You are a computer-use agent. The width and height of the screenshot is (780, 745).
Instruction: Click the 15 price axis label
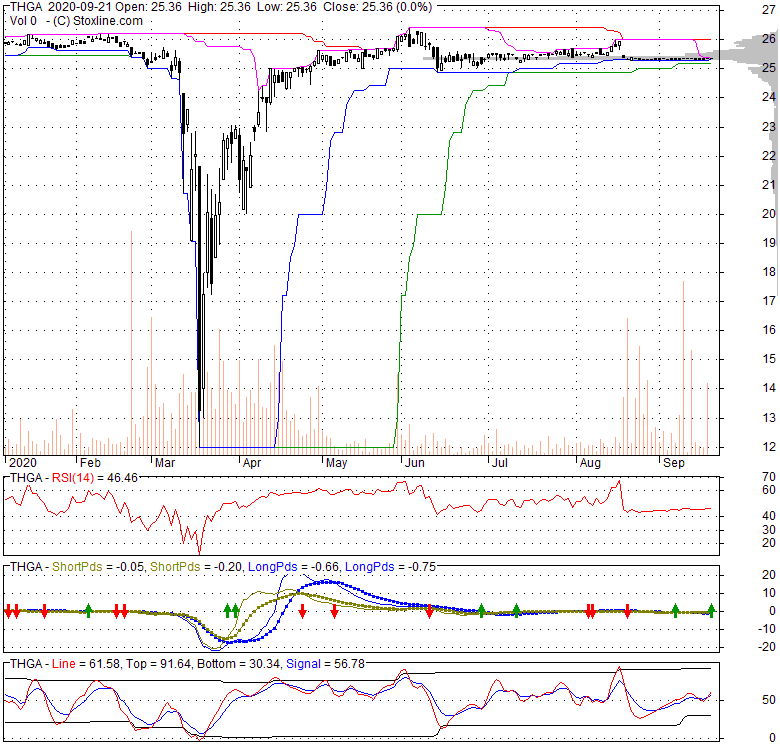(x=769, y=359)
